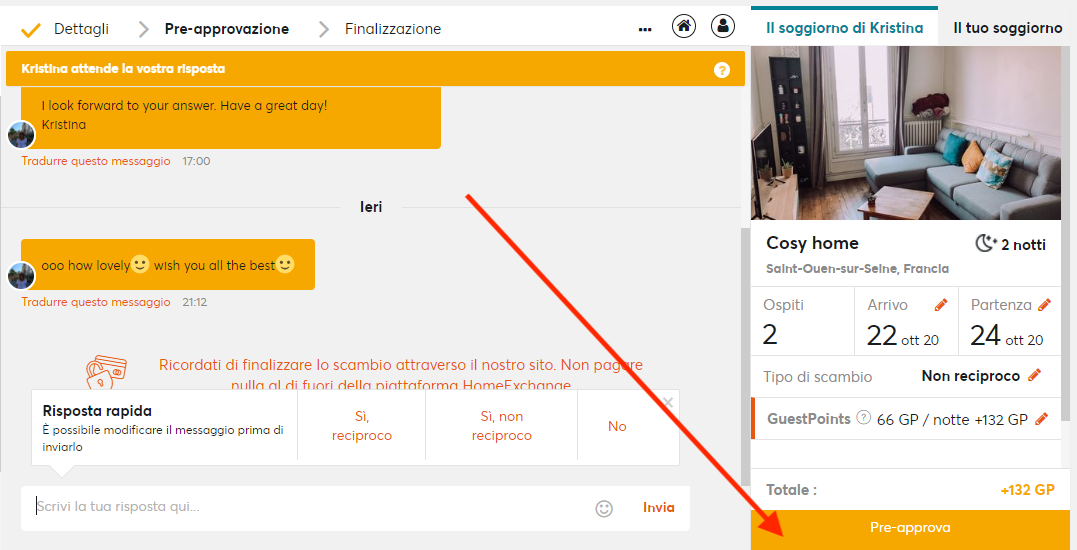This screenshot has width=1077, height=550.
Task: Choose quick reply Sì, non reciproco
Action: tap(501, 426)
